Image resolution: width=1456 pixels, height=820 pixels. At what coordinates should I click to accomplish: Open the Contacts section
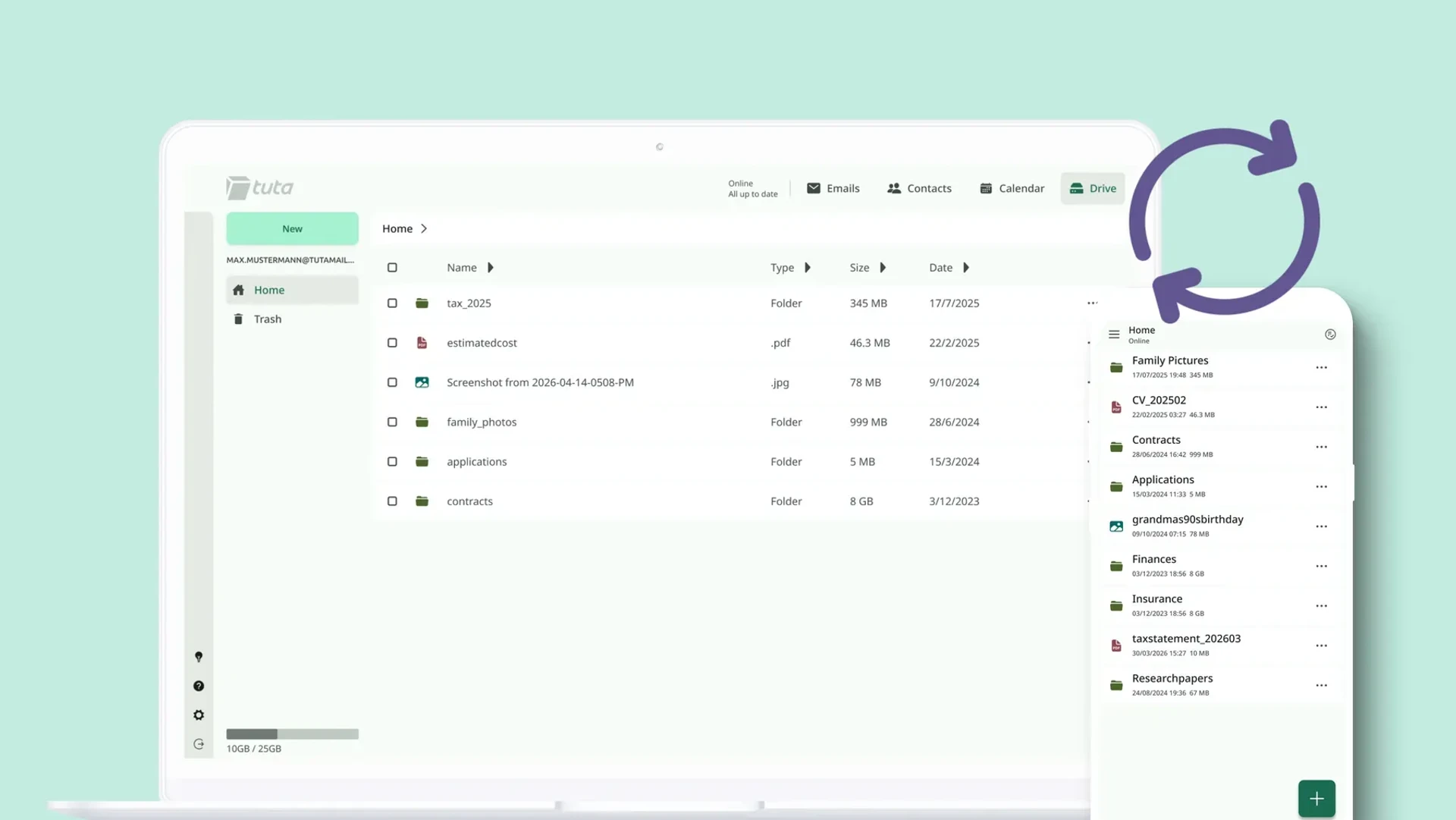pos(919,188)
